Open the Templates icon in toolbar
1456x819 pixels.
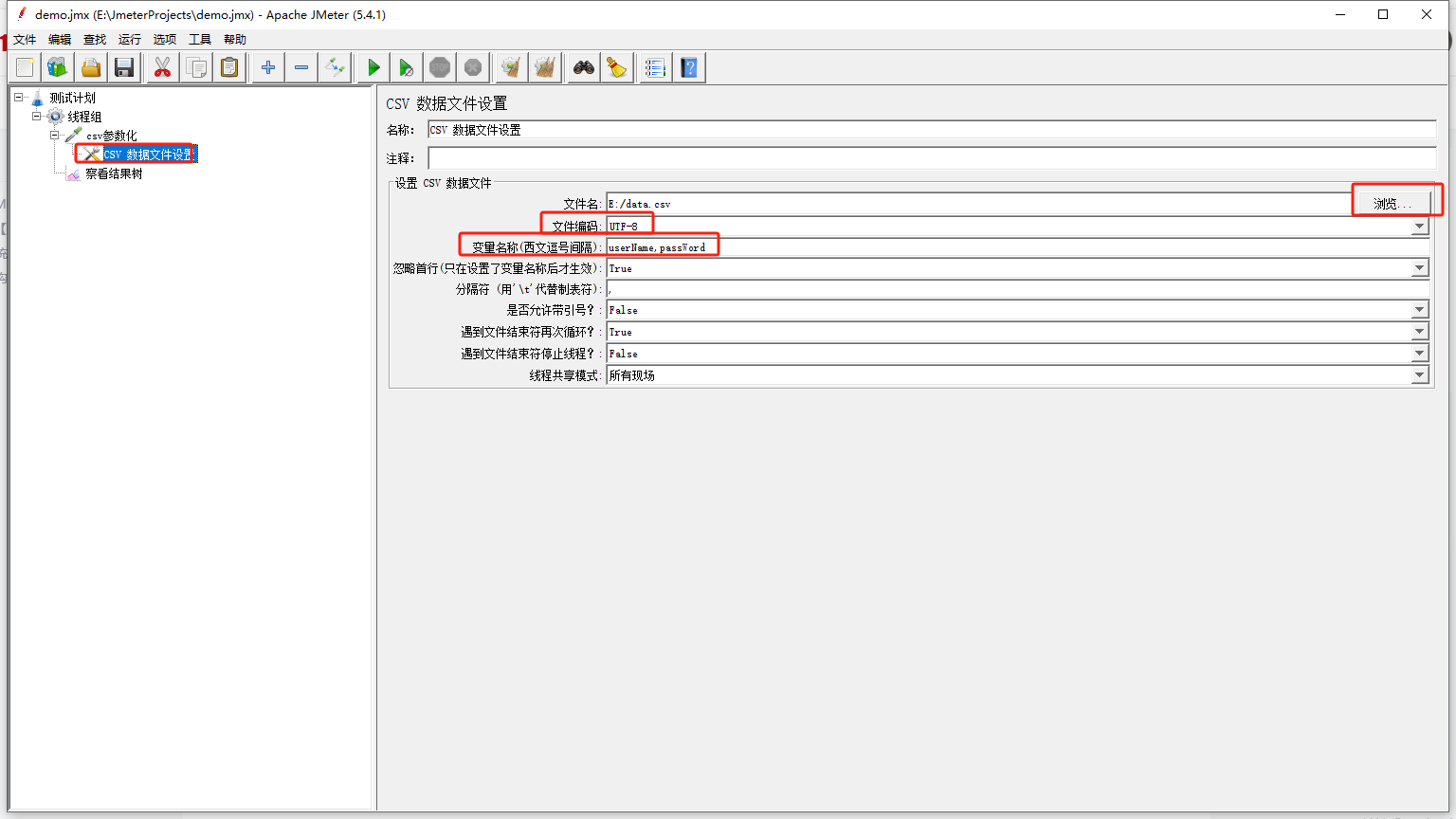tap(58, 67)
